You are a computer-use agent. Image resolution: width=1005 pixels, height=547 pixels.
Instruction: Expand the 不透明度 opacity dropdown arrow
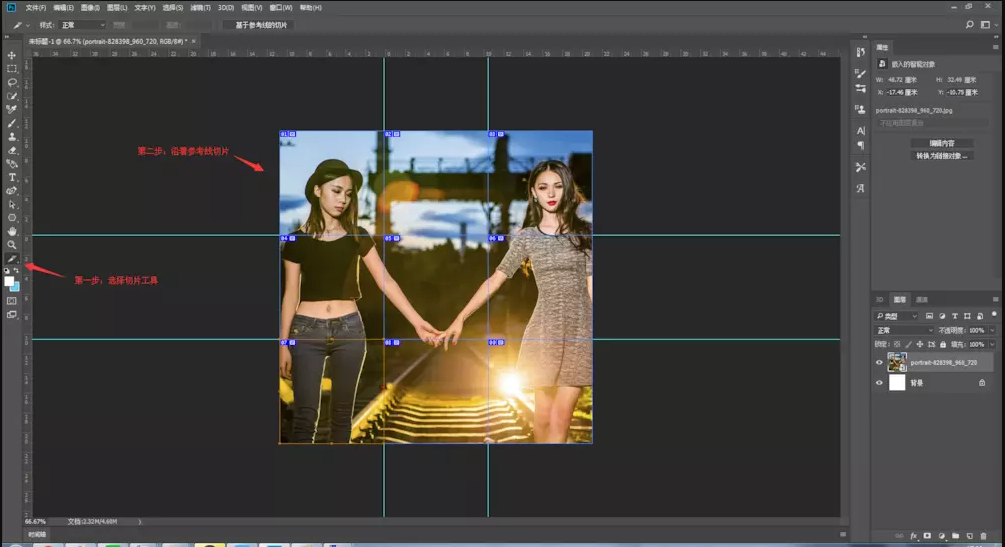[x=991, y=330]
